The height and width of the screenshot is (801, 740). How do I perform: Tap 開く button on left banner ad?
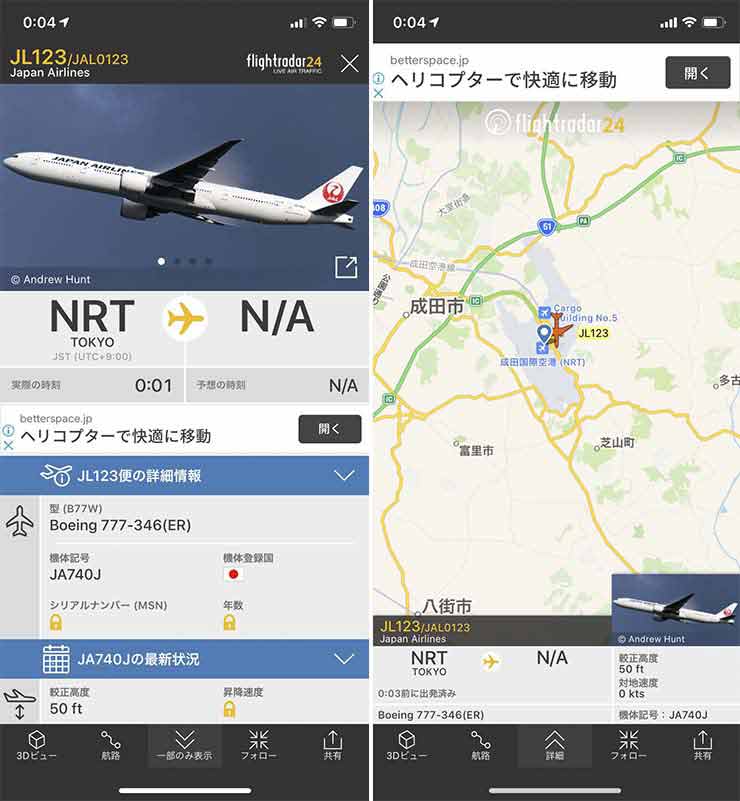330,429
